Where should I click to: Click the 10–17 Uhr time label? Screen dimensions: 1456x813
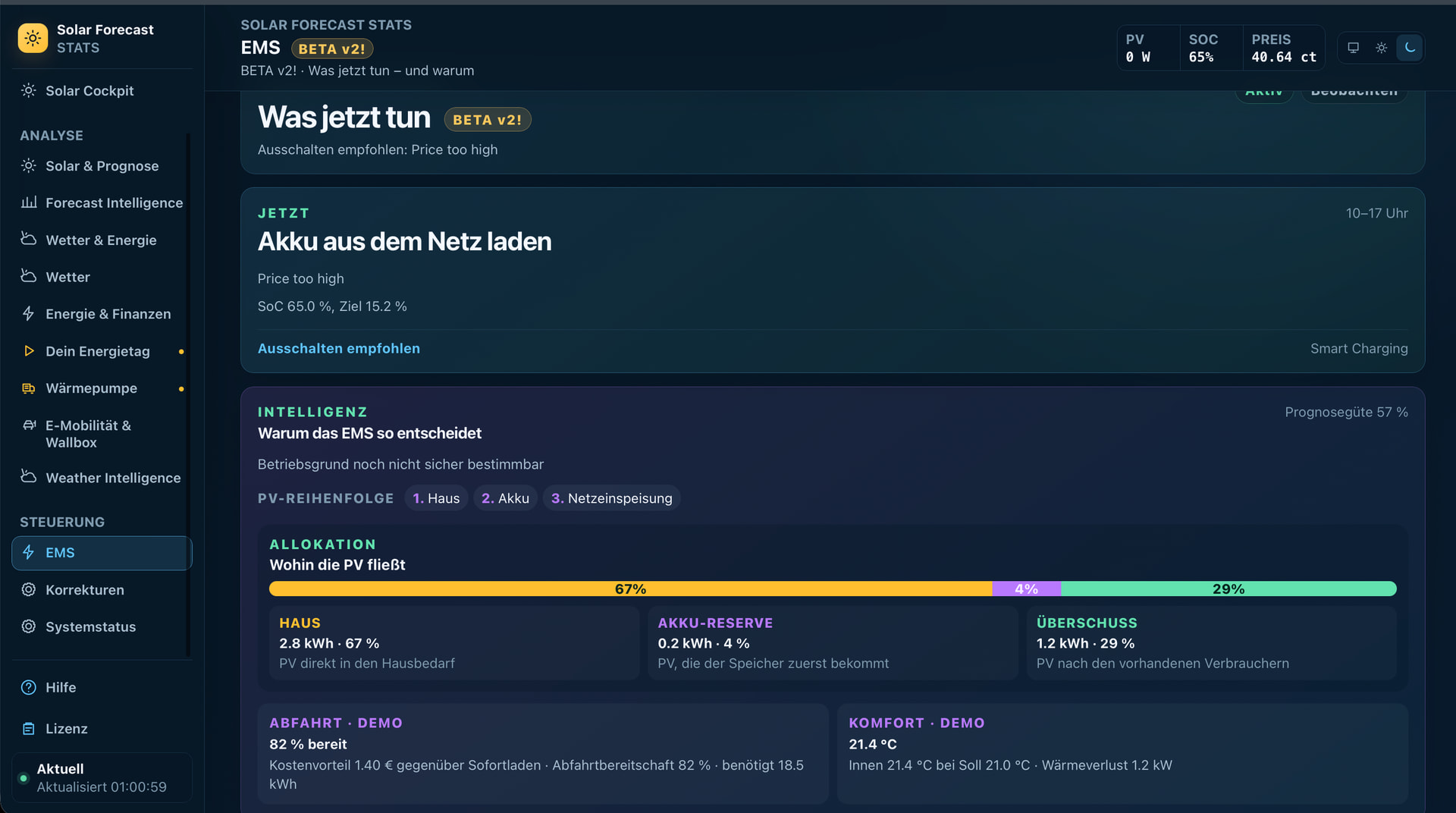1376,213
